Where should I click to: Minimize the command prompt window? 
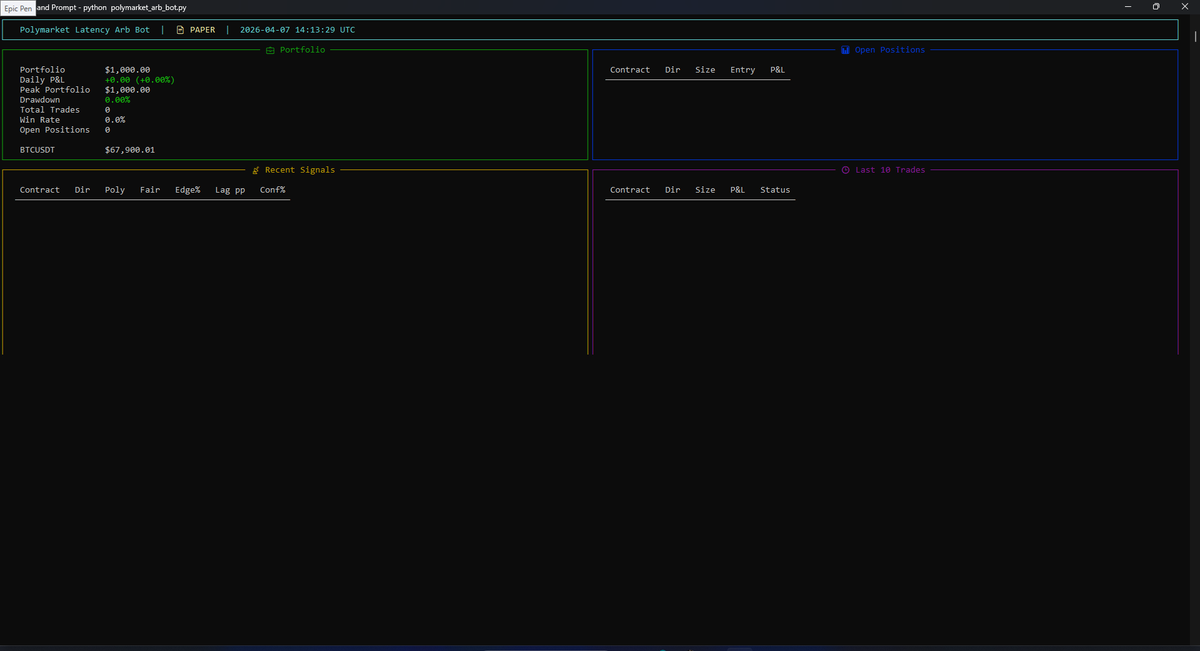coord(1127,7)
